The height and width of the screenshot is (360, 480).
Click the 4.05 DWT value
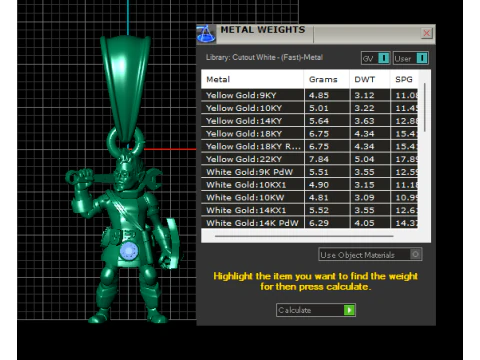[x=364, y=223]
